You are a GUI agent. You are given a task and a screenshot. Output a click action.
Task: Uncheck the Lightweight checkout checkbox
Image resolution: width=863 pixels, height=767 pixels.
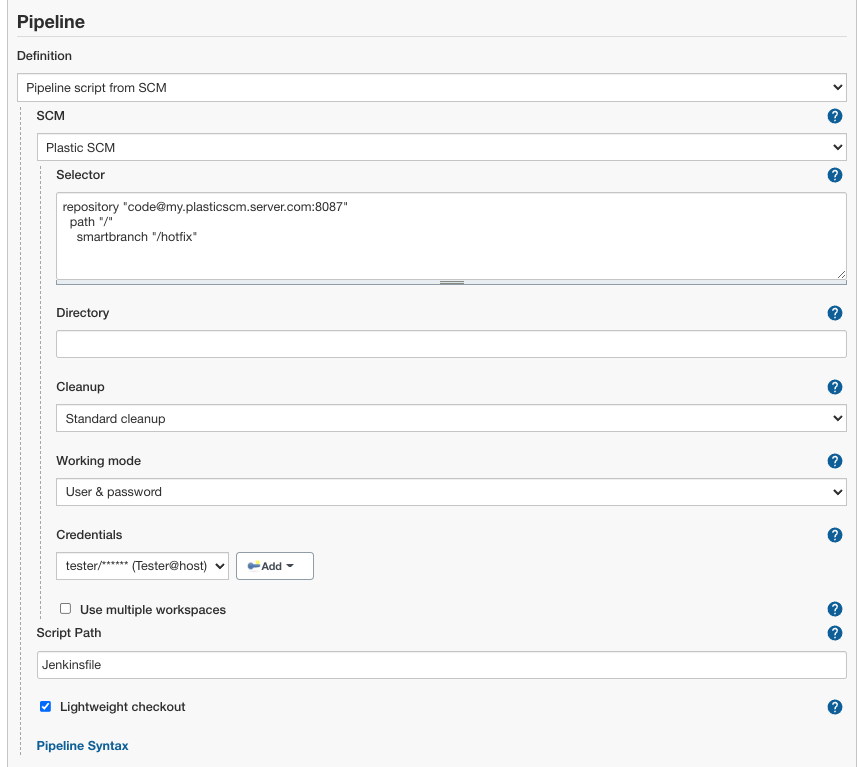tap(46, 706)
